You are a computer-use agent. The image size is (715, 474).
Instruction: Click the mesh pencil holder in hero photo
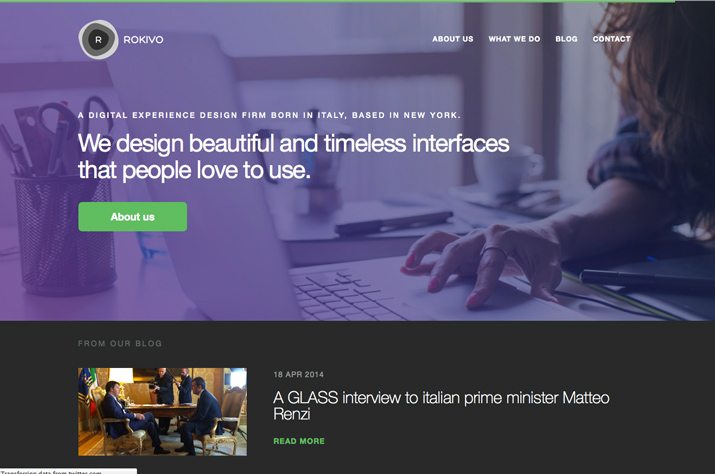tap(65, 235)
